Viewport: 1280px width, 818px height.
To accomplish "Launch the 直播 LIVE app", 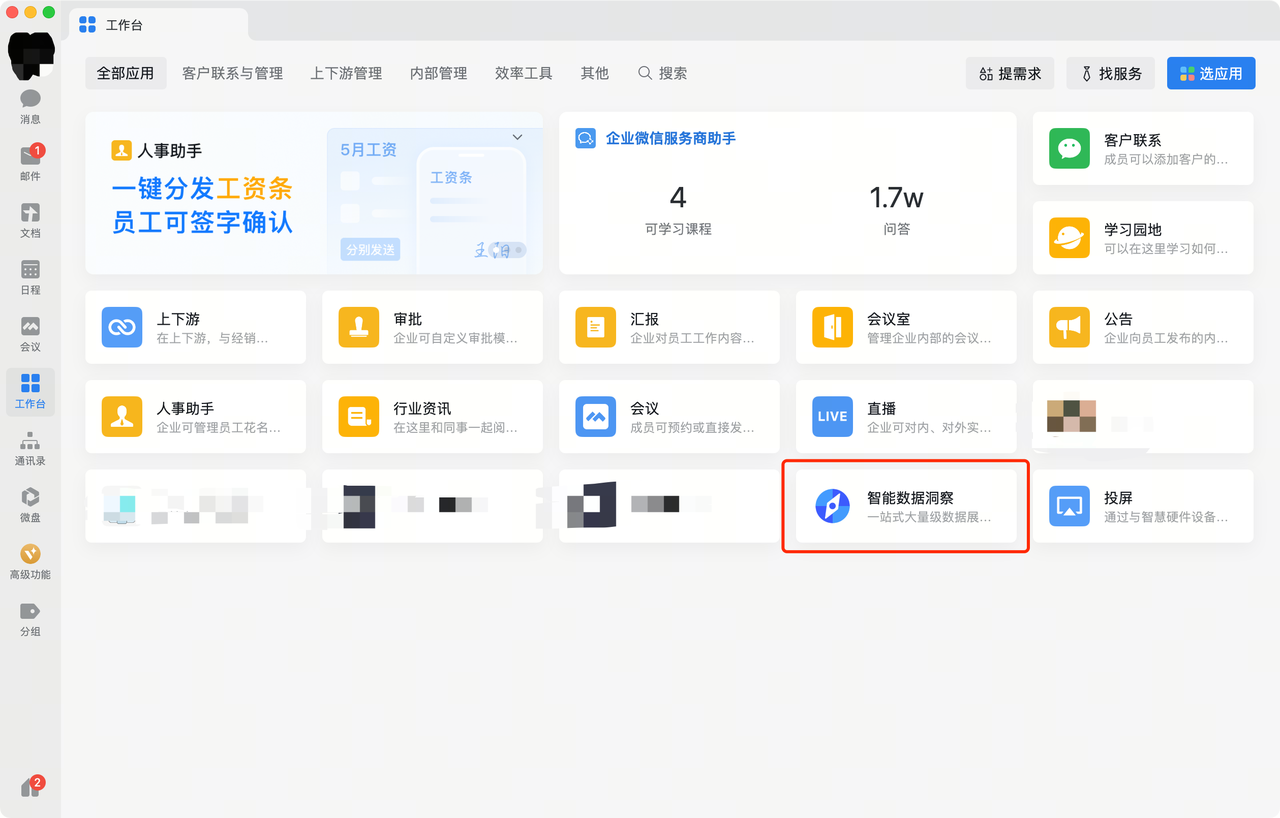I will 906,416.
